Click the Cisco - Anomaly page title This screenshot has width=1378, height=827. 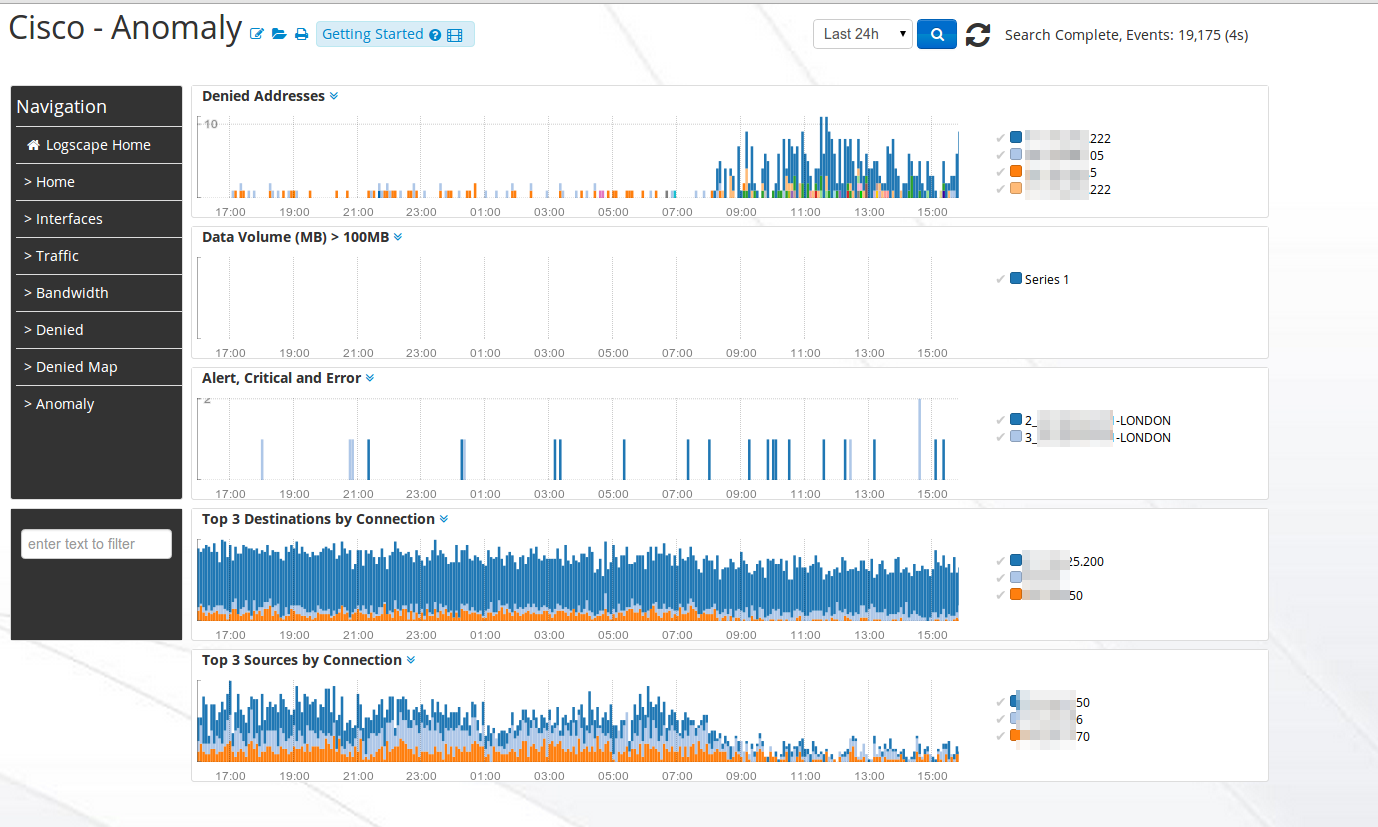[x=125, y=28]
